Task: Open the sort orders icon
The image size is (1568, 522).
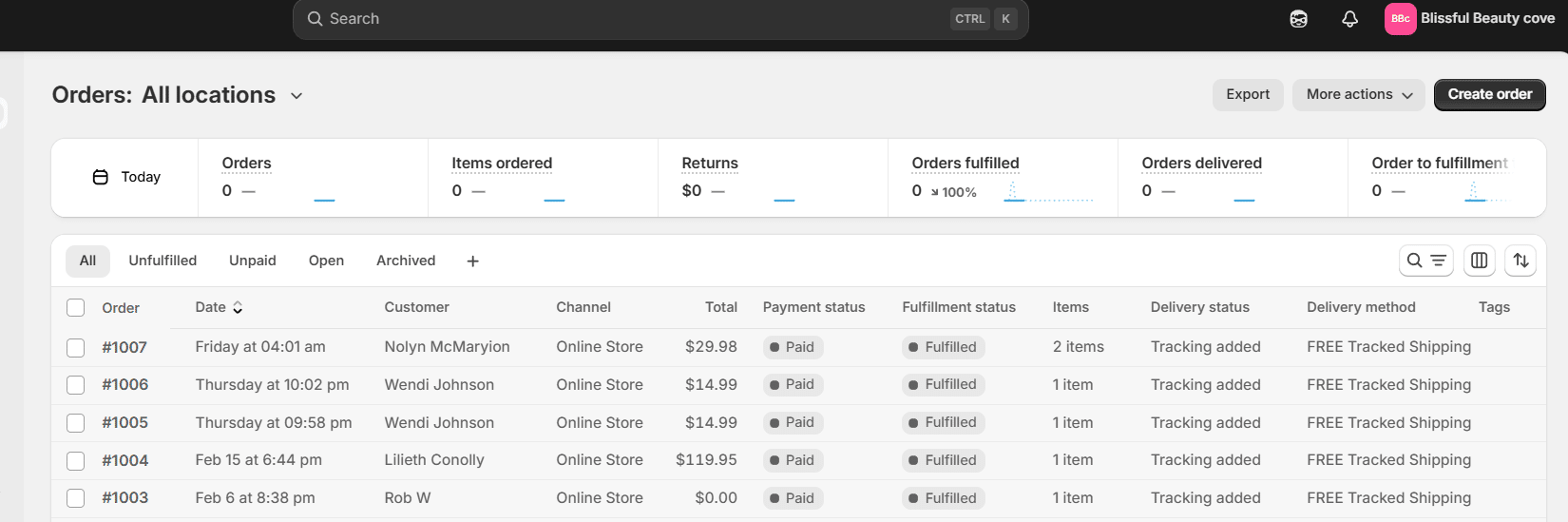Action: click(1520, 261)
